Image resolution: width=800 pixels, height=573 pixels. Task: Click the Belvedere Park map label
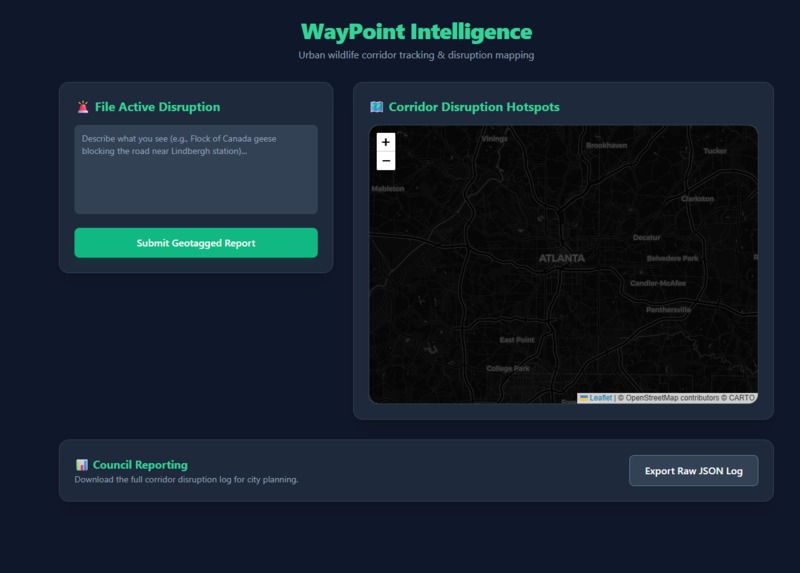tap(672, 258)
